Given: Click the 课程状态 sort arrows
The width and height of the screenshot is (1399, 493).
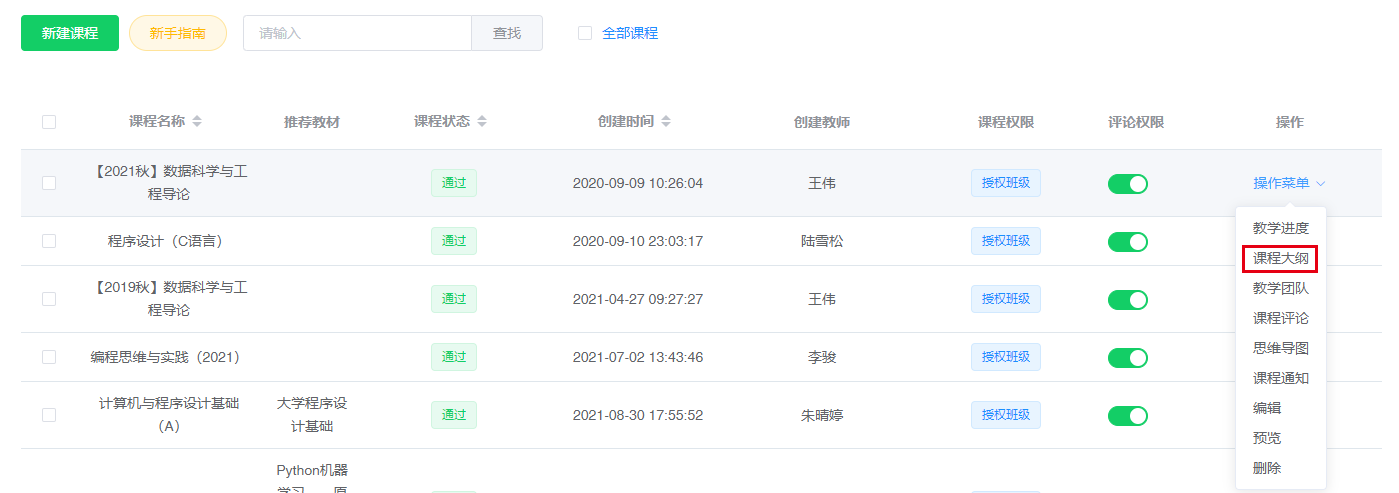Looking at the screenshot, I should click(482, 122).
